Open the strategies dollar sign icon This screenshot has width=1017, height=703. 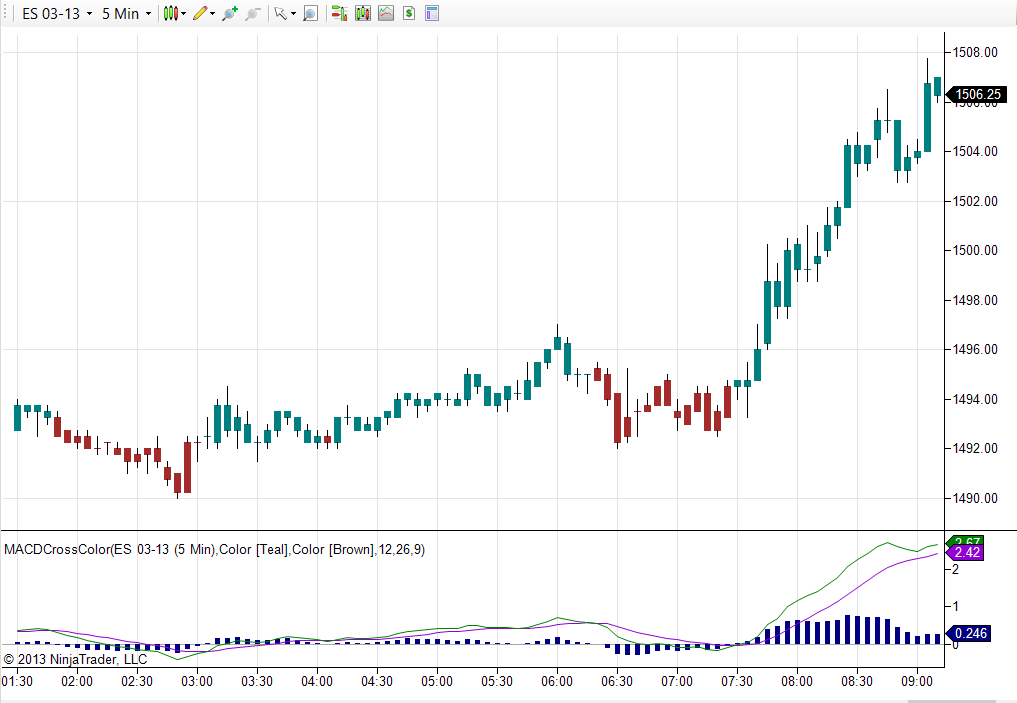tap(409, 13)
